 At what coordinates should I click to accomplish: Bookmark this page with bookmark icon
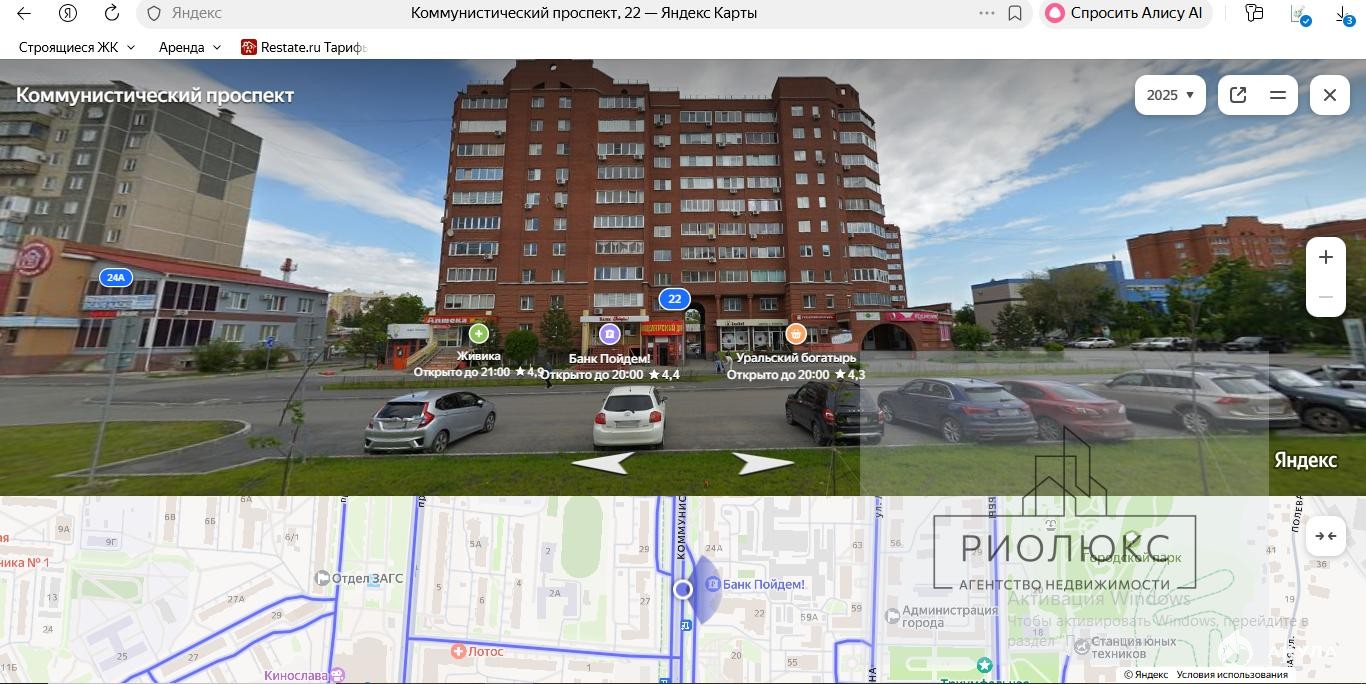click(x=1015, y=13)
